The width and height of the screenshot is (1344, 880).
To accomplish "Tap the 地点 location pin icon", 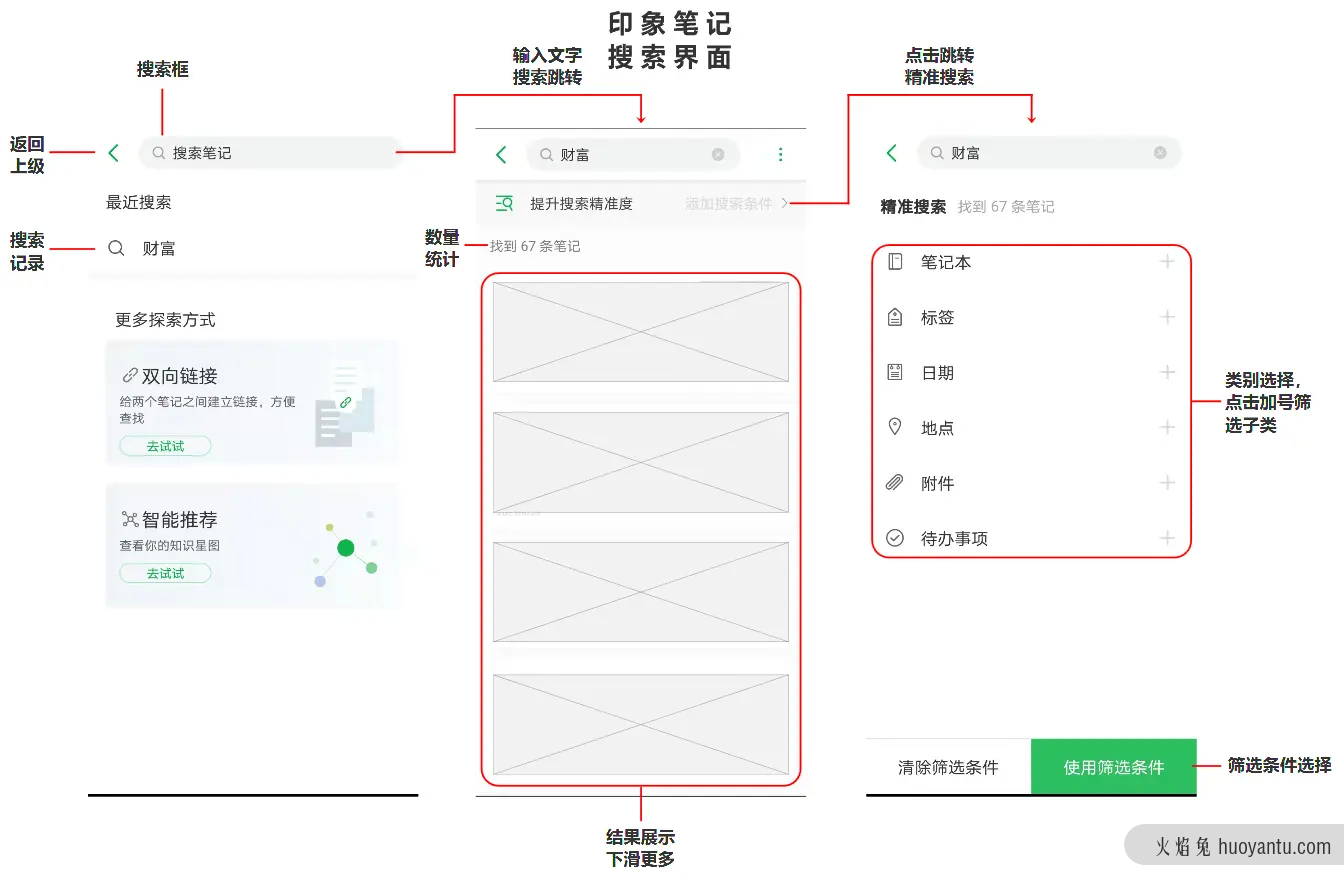I will (895, 427).
